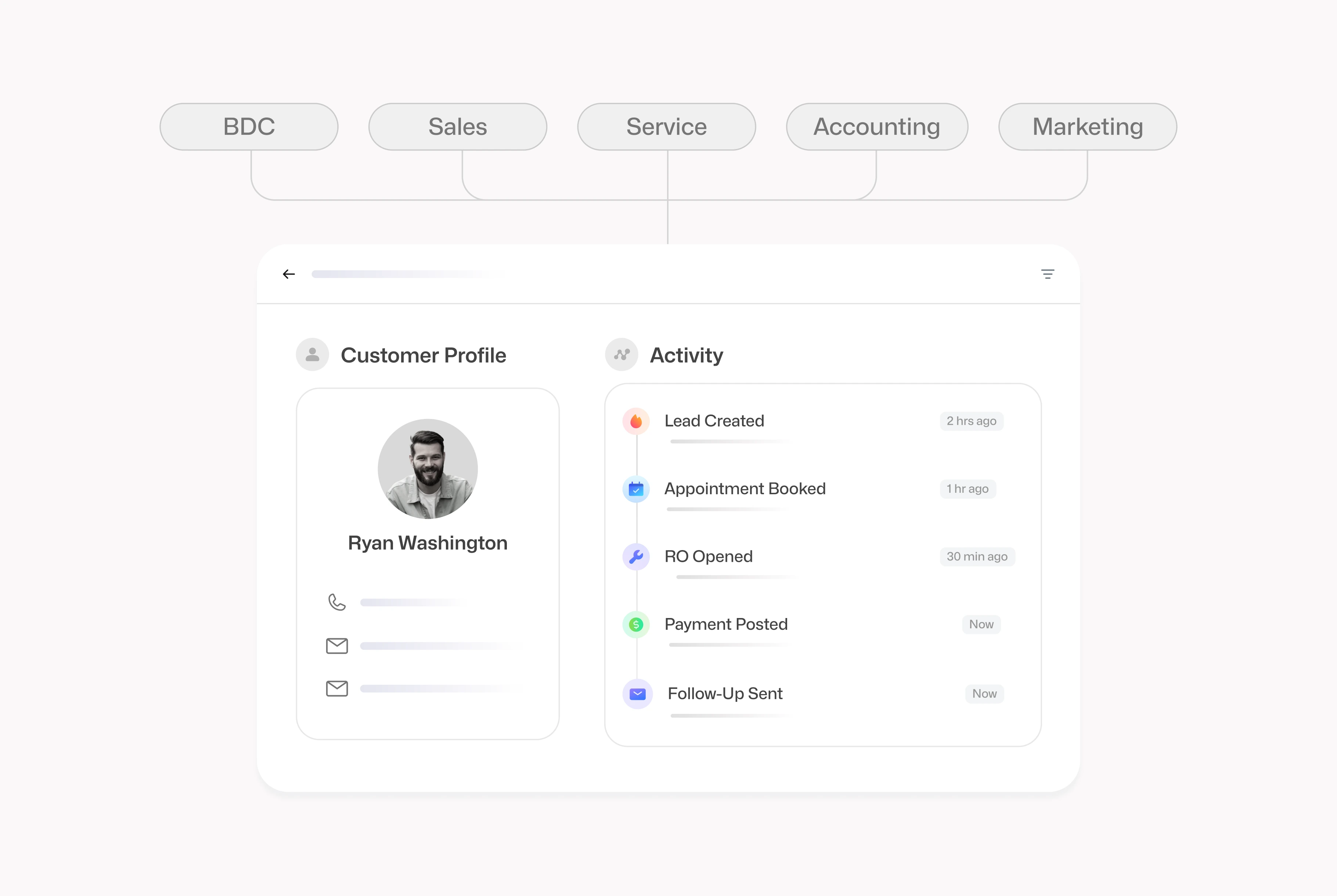1337x896 pixels.
Task: Select the BDC tab pill
Action: [x=249, y=127]
